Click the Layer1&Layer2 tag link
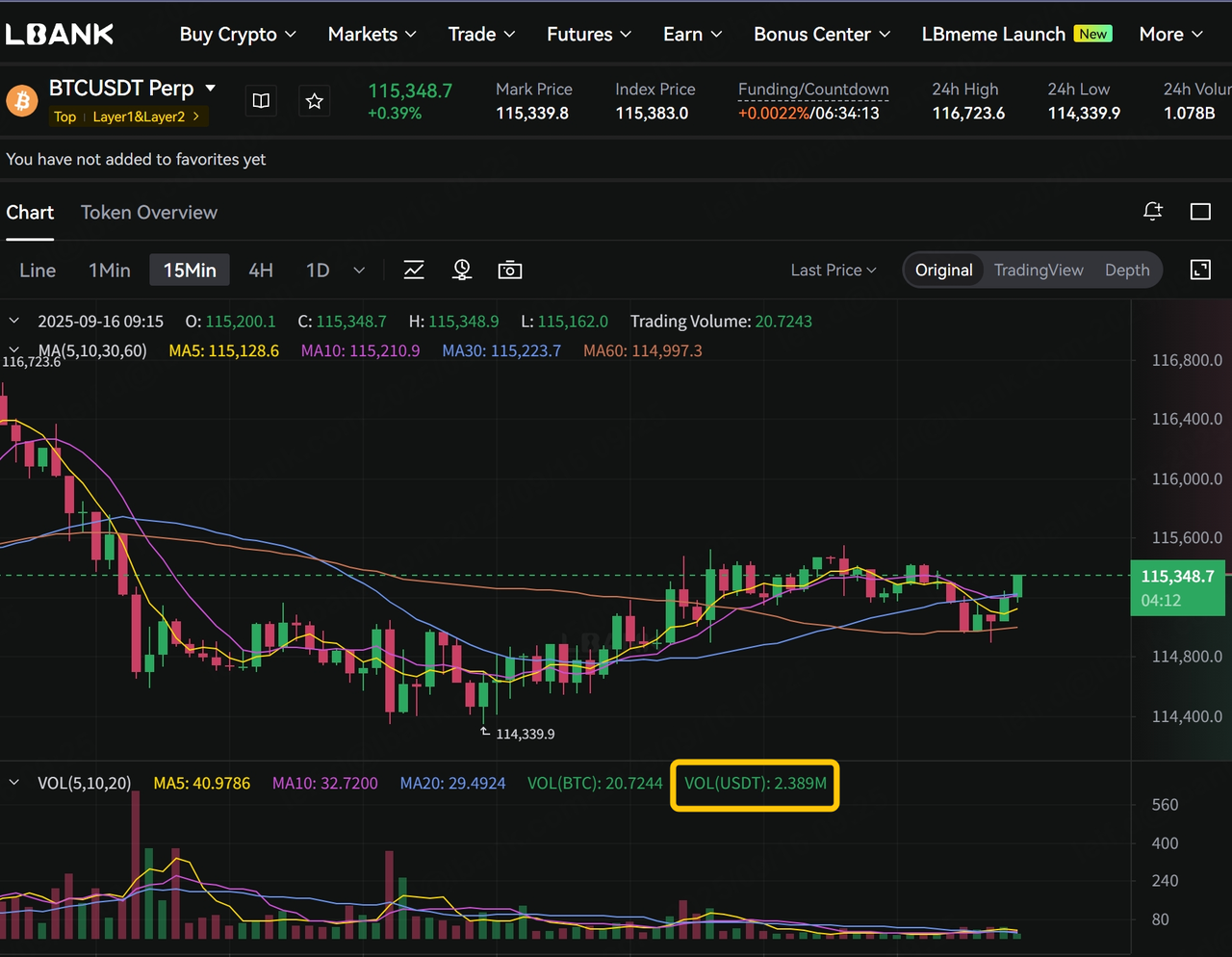This screenshot has height=957, width=1232. [146, 116]
